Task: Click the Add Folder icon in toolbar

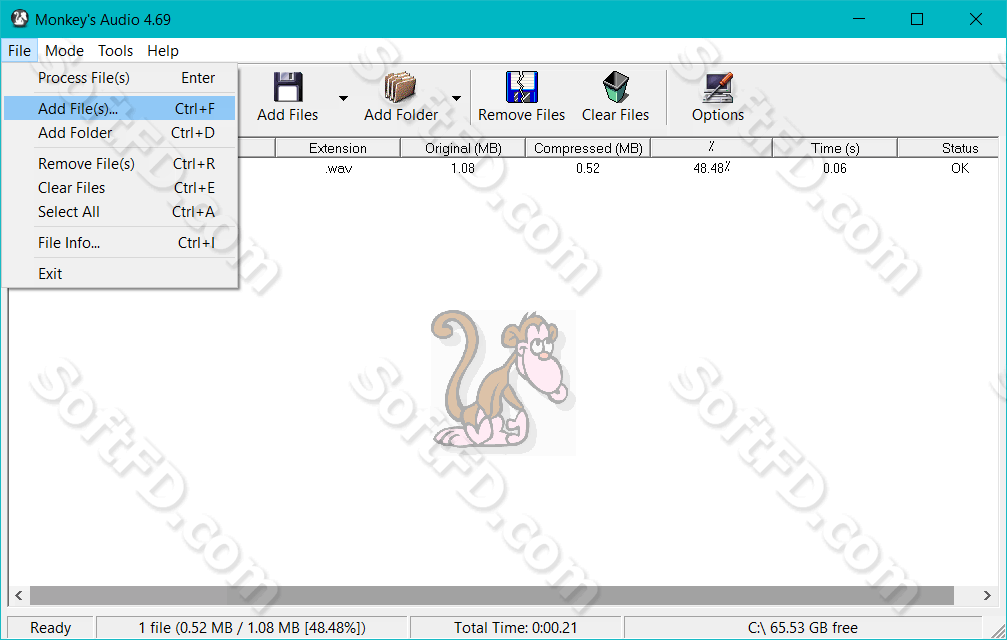Action: 401,87
